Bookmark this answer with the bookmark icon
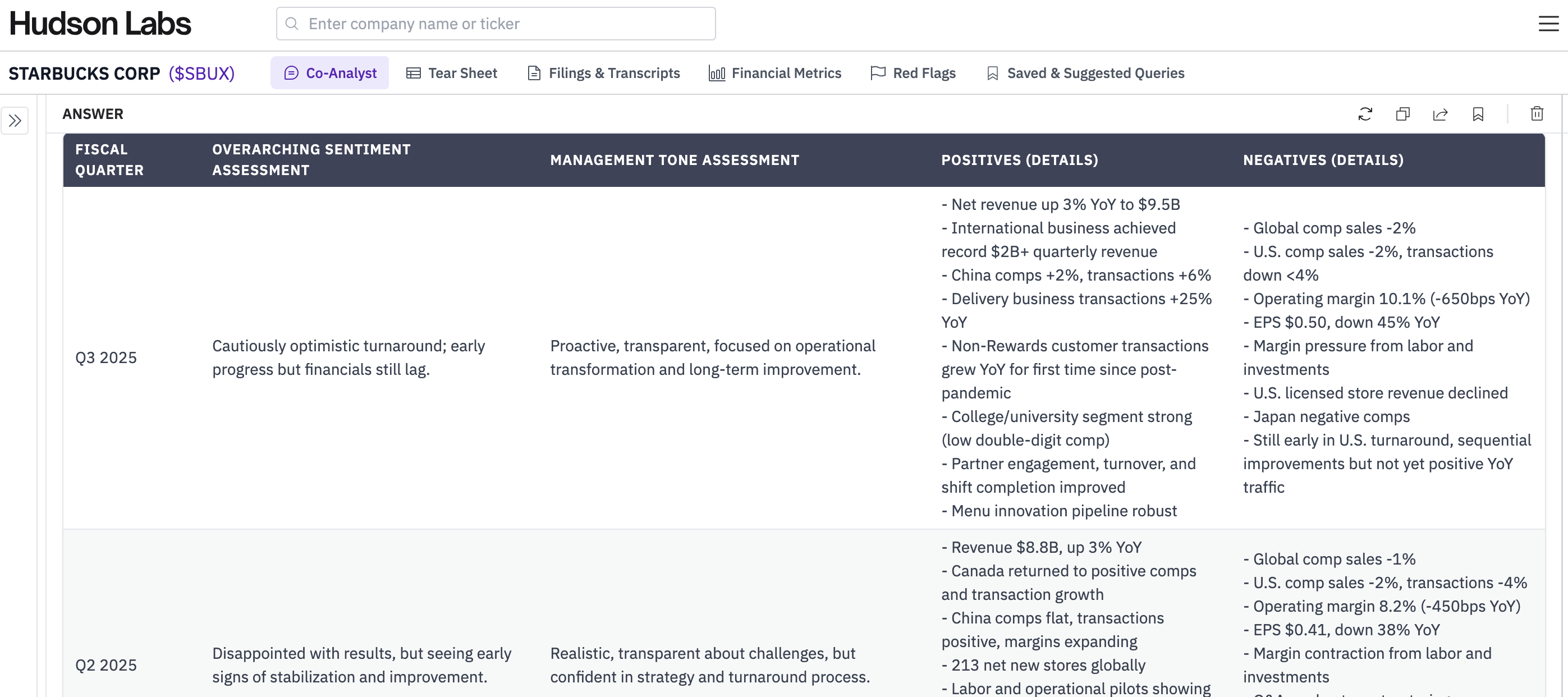This screenshot has height=697, width=1568. (1478, 114)
